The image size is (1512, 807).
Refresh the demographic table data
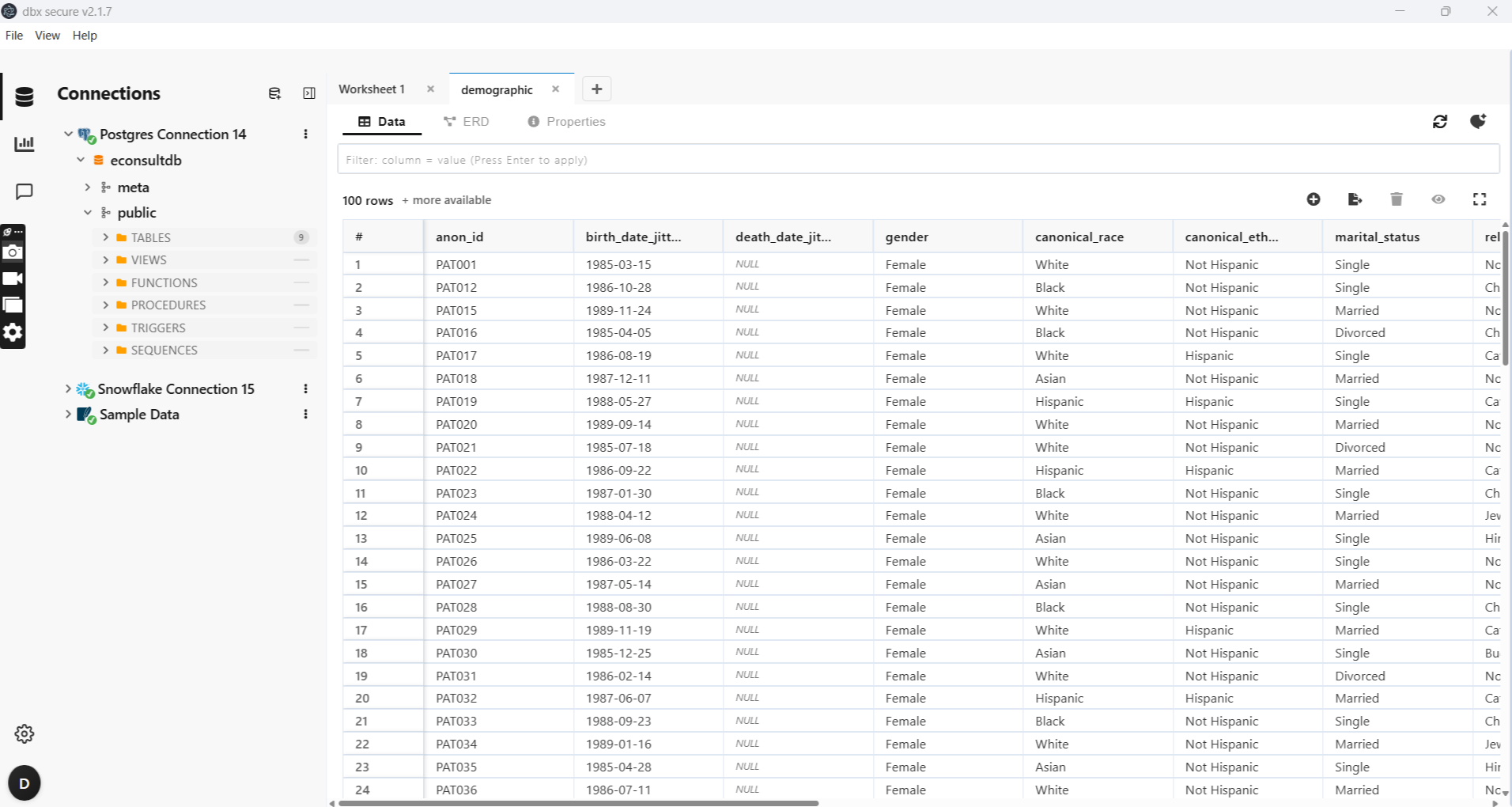point(1440,121)
